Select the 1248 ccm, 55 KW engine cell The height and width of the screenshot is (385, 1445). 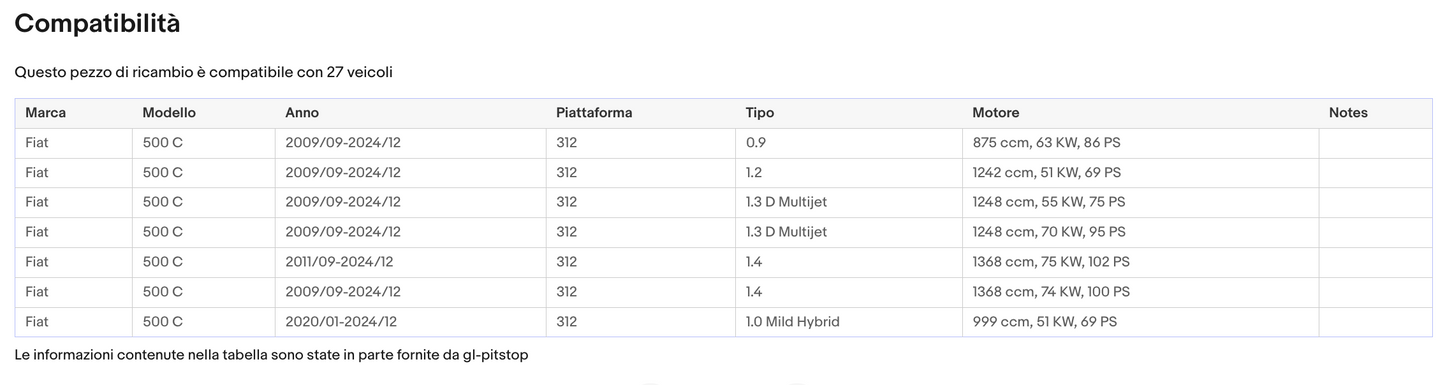pos(1140,202)
